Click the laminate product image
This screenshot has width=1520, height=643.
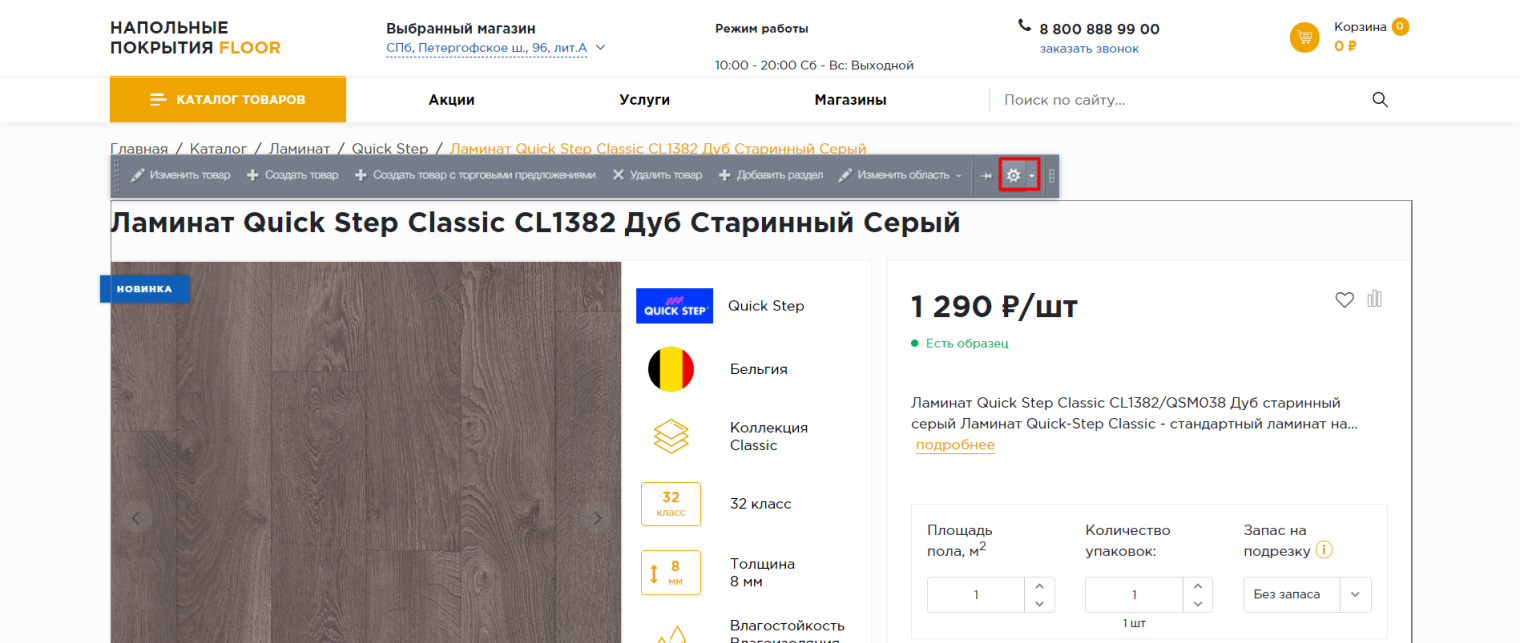point(366,452)
